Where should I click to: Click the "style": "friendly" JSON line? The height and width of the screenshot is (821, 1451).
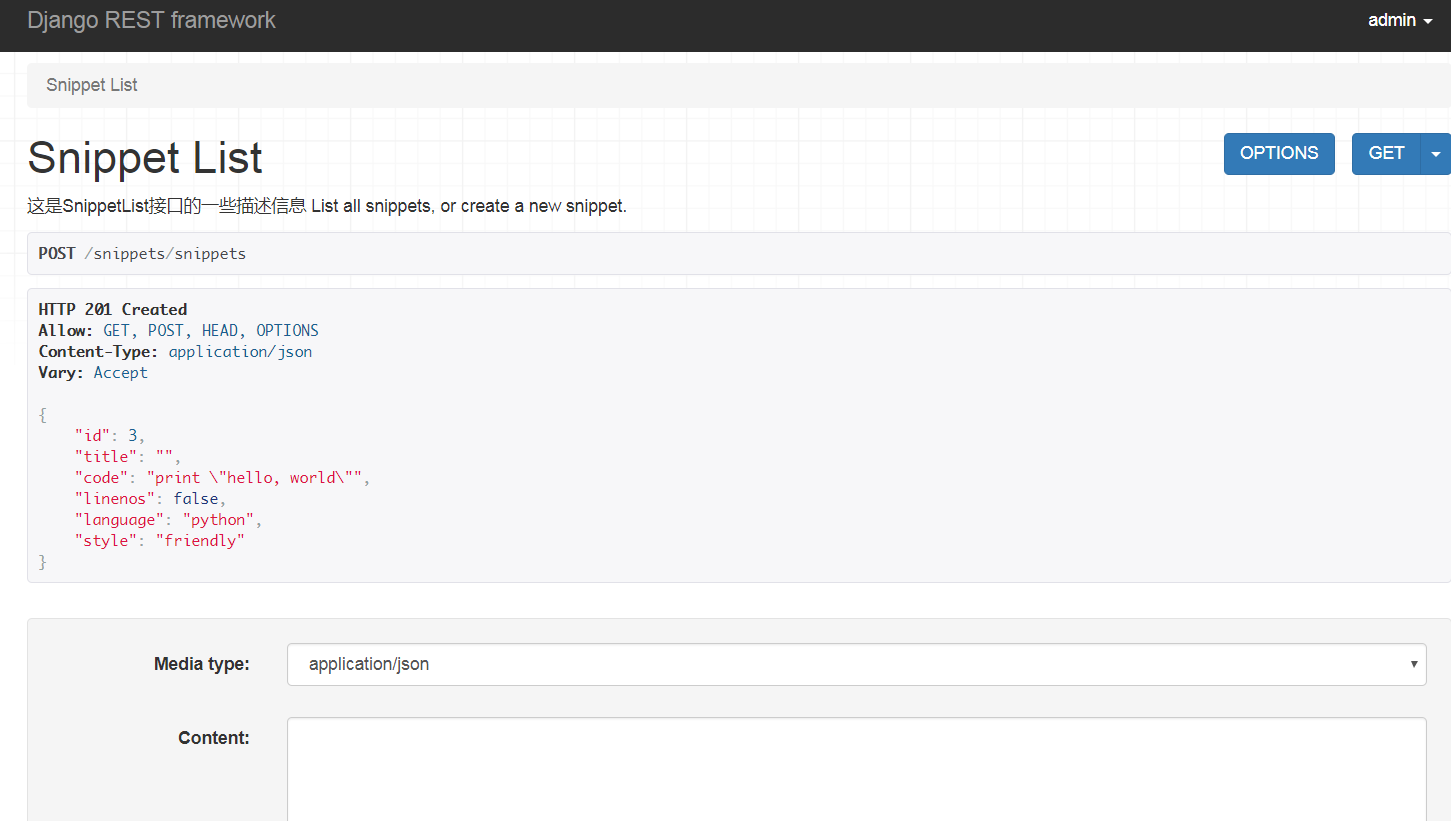click(x=160, y=540)
